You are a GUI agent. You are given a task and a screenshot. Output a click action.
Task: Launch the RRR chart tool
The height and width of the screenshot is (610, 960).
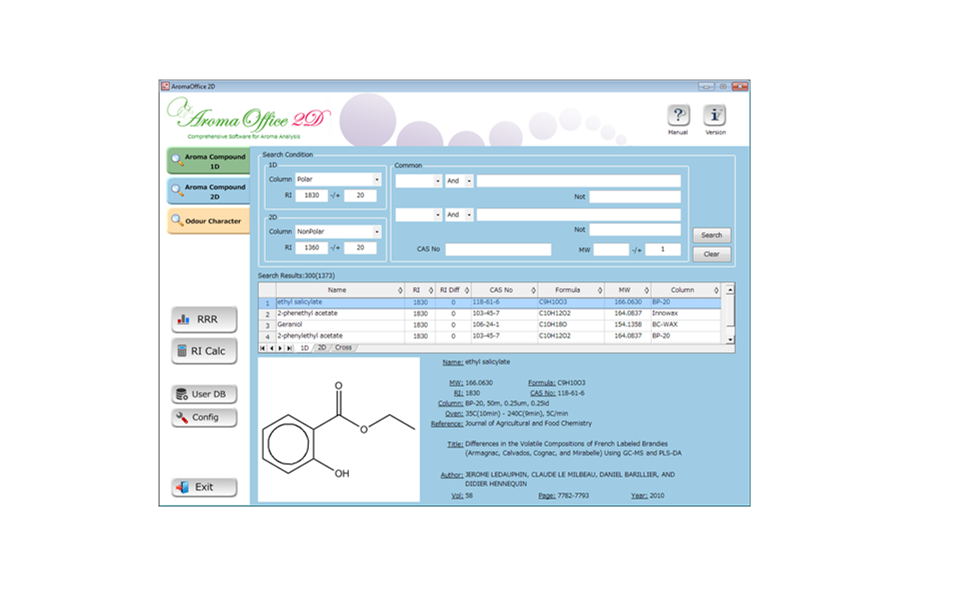[x=204, y=319]
